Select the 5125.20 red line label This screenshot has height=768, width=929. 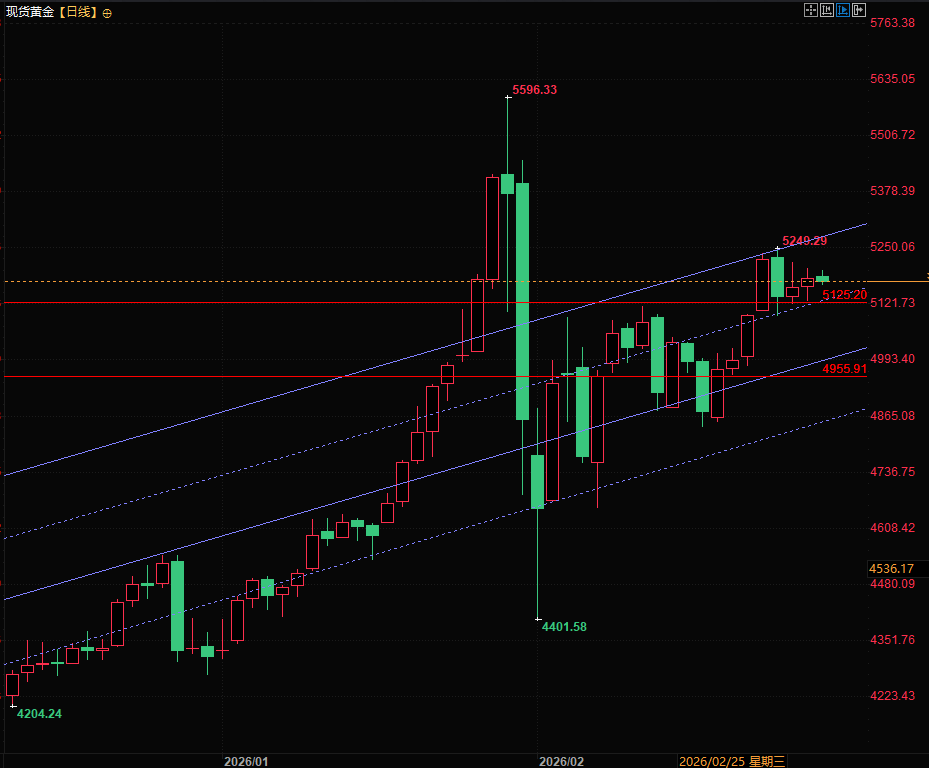[844, 295]
